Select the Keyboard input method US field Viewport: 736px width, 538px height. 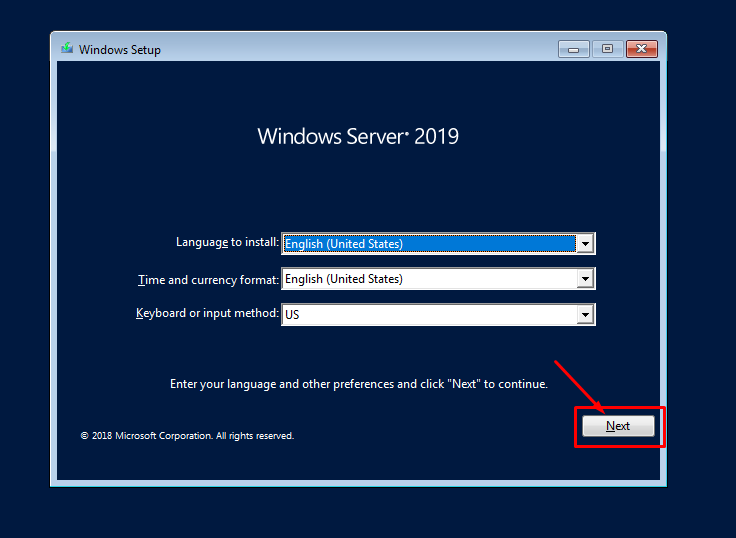pos(438,315)
